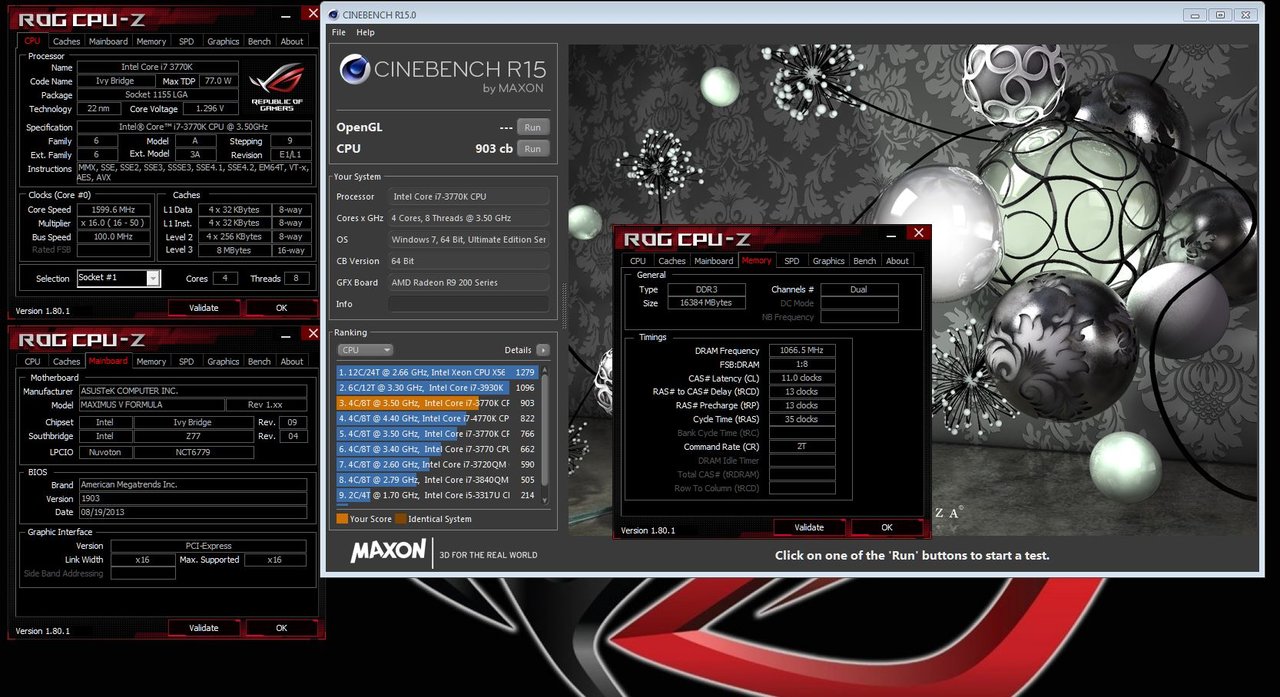Go to CPU tab in CPU-Z timings window
Image resolution: width=1280 pixels, height=697 pixels.
tap(638, 260)
